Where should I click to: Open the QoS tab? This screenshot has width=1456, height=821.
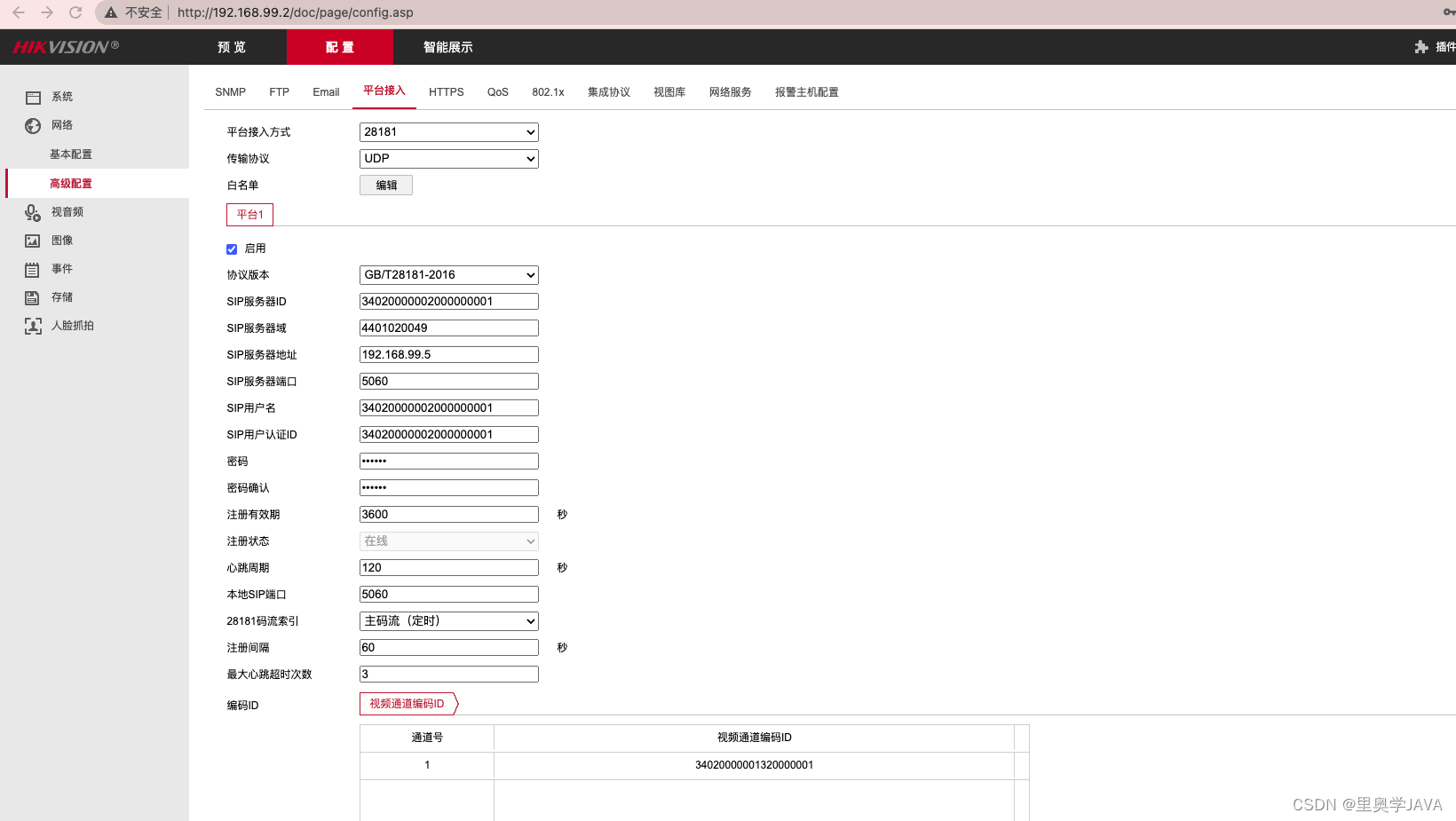click(498, 92)
